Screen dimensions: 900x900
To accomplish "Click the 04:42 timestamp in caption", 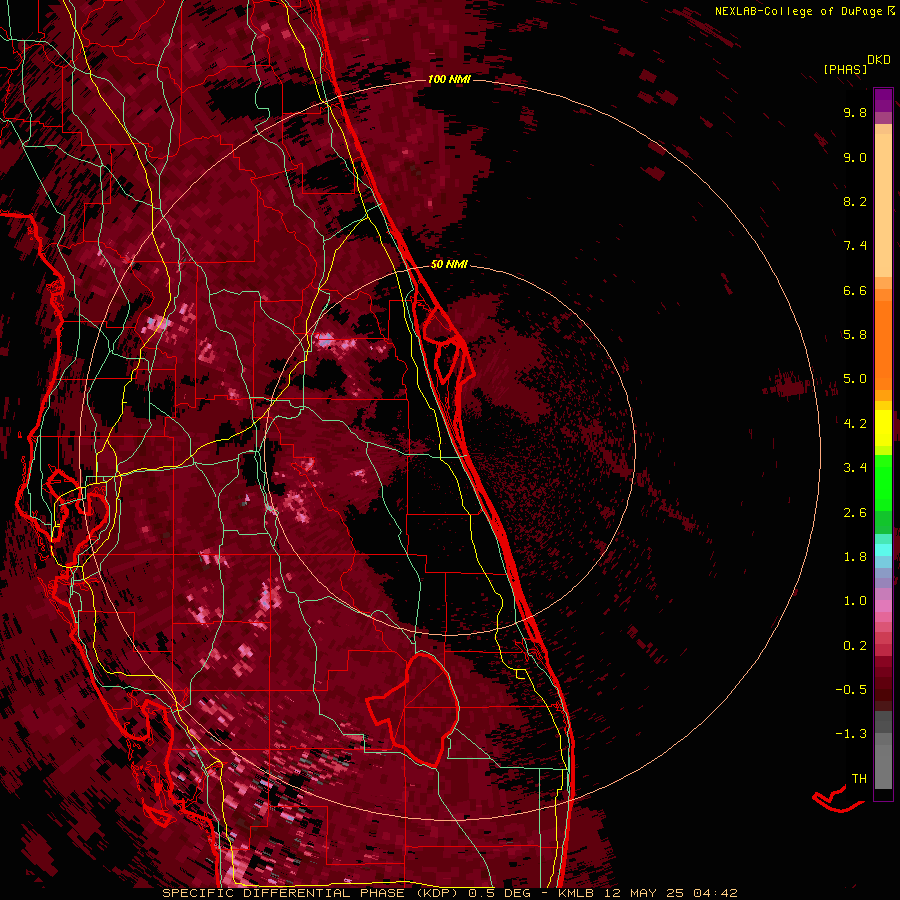I will coord(715,893).
